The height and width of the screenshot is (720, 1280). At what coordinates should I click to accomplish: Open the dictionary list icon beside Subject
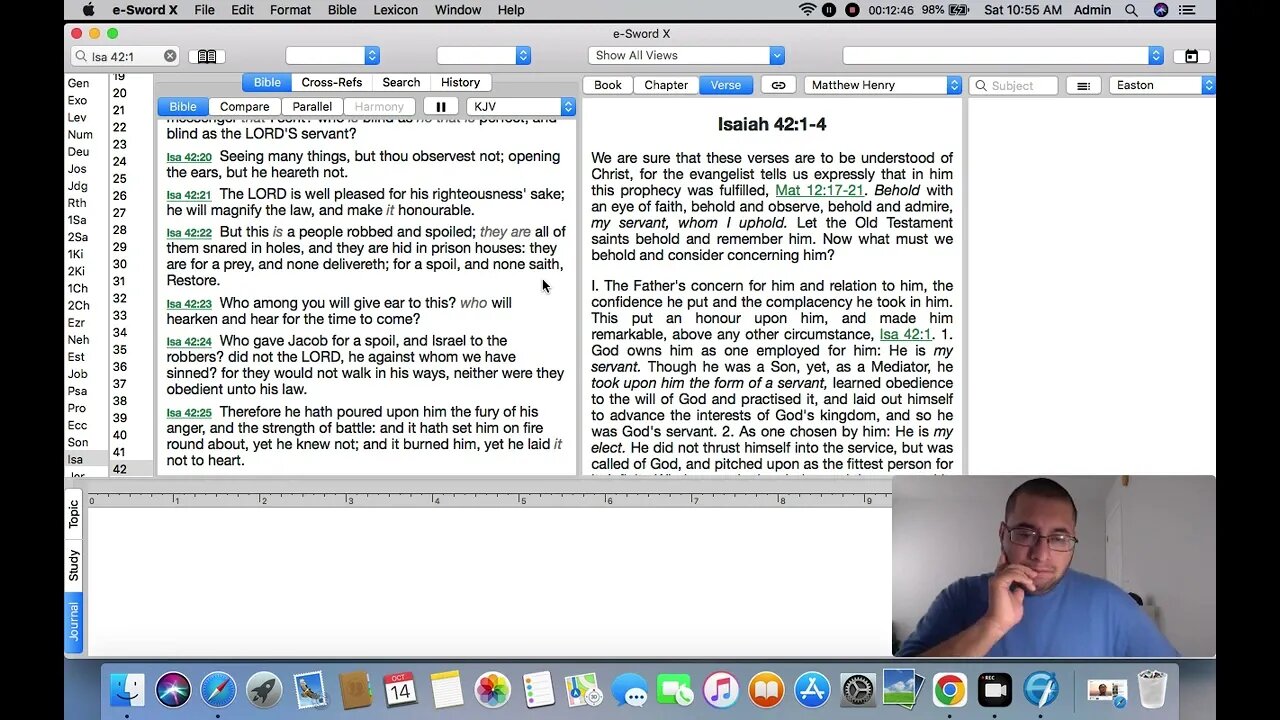click(1083, 85)
